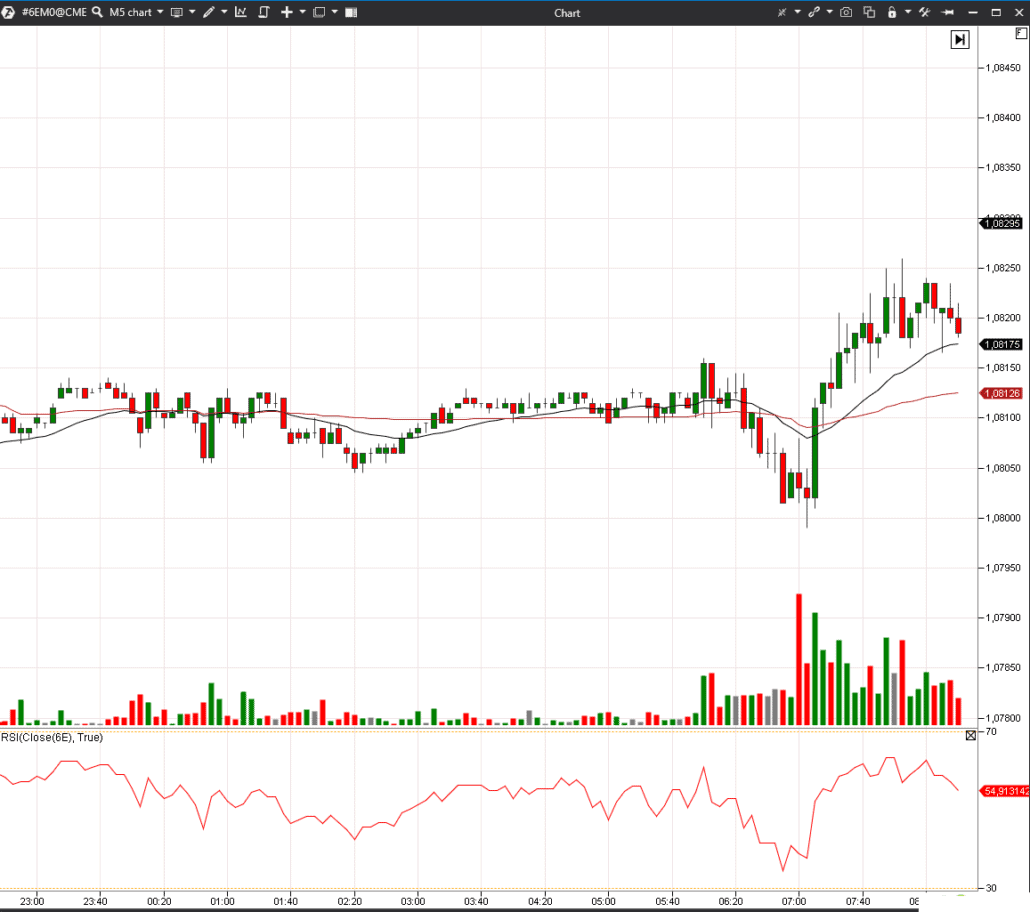Open chart settings via the wrench icon
Viewport: 1030px width, 912px height.
click(x=922, y=13)
